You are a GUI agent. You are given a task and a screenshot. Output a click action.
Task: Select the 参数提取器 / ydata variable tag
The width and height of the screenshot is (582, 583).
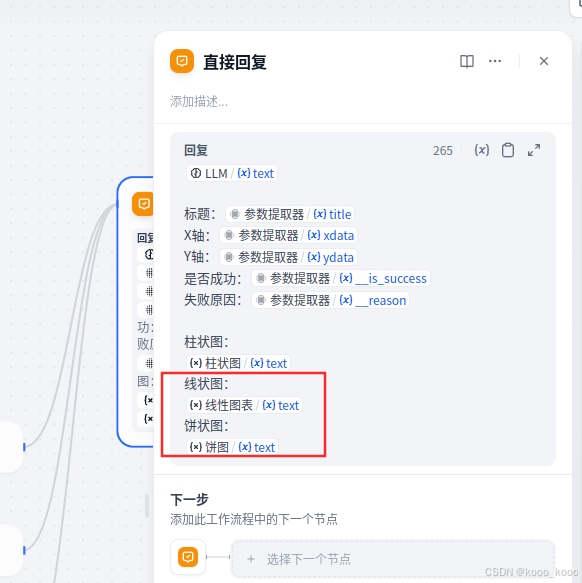point(288,257)
